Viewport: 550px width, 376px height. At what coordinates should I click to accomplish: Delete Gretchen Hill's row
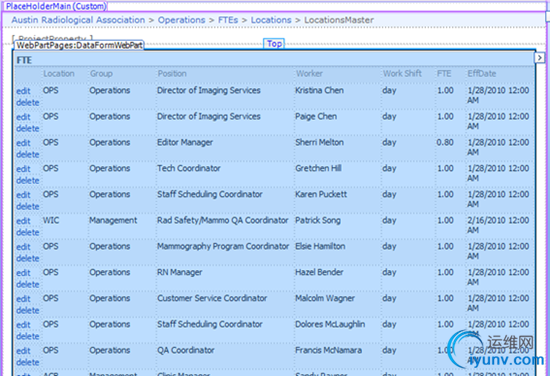(28, 181)
